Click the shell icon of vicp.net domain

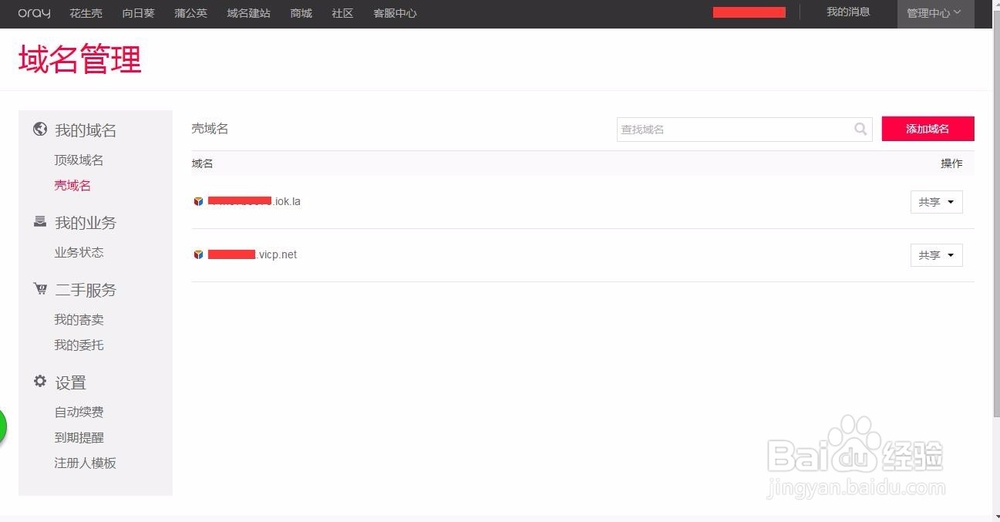[198, 255]
